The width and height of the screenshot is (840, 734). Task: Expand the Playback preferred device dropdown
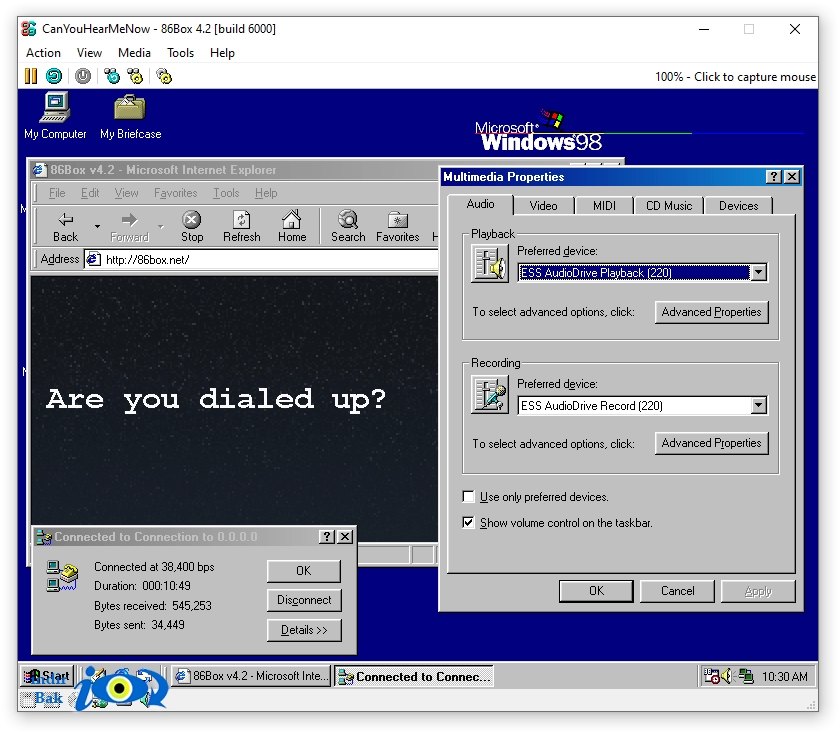pos(759,273)
